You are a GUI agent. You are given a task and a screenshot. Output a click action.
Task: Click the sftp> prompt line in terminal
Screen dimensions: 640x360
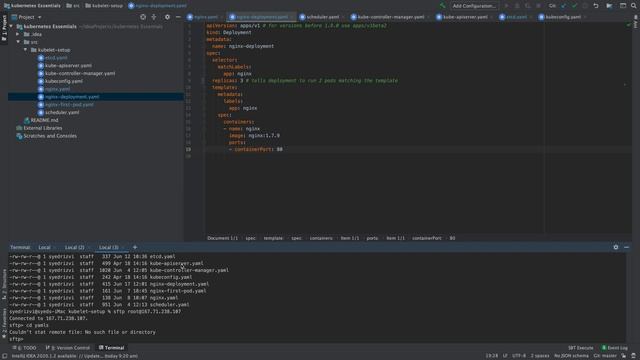(16, 339)
